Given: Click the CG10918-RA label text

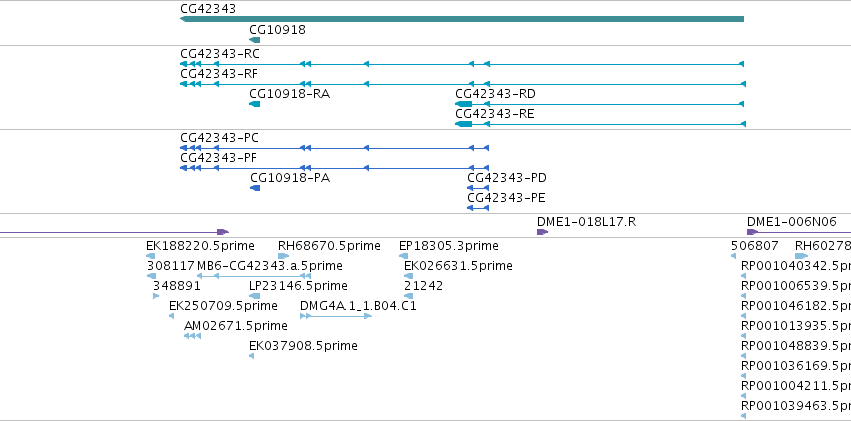Looking at the screenshot, I should [x=289, y=94].
